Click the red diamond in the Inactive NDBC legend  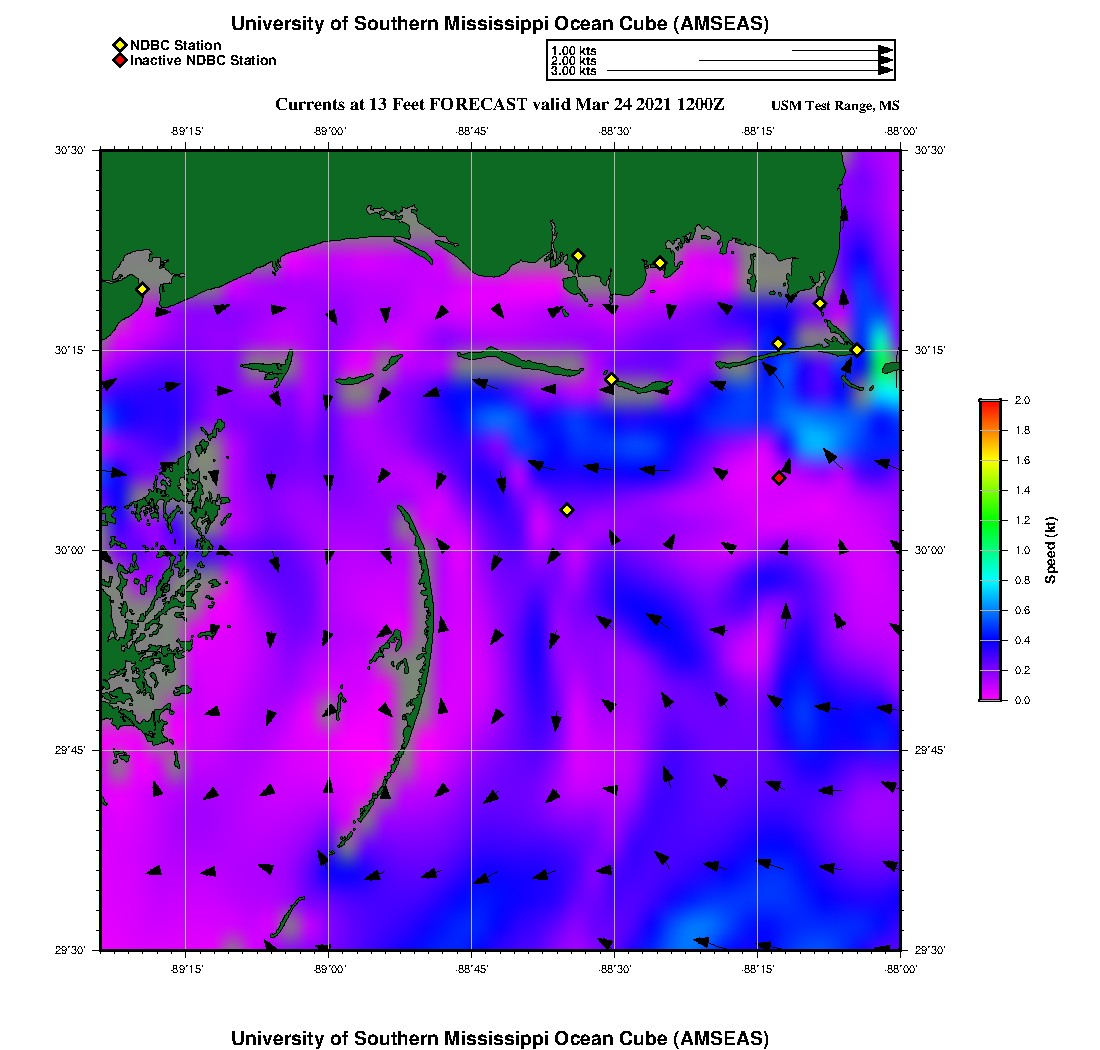click(x=120, y=61)
